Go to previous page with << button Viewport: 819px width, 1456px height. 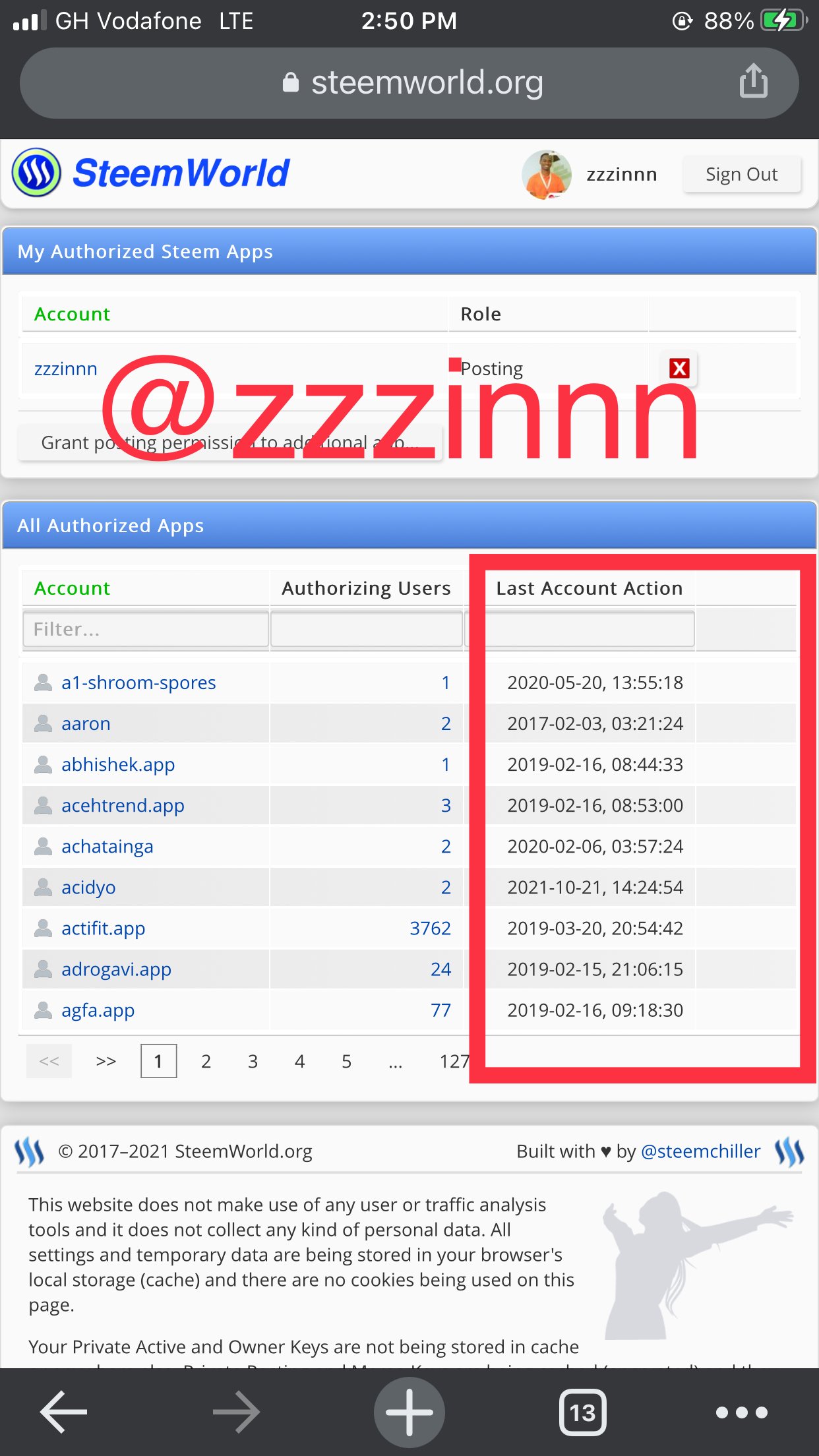point(49,1061)
